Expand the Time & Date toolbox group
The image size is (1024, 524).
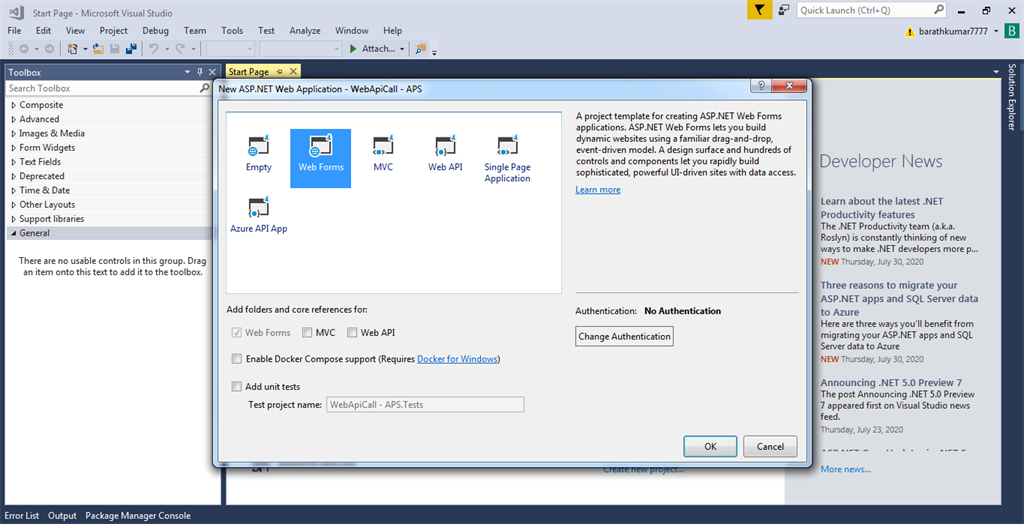tap(14, 190)
